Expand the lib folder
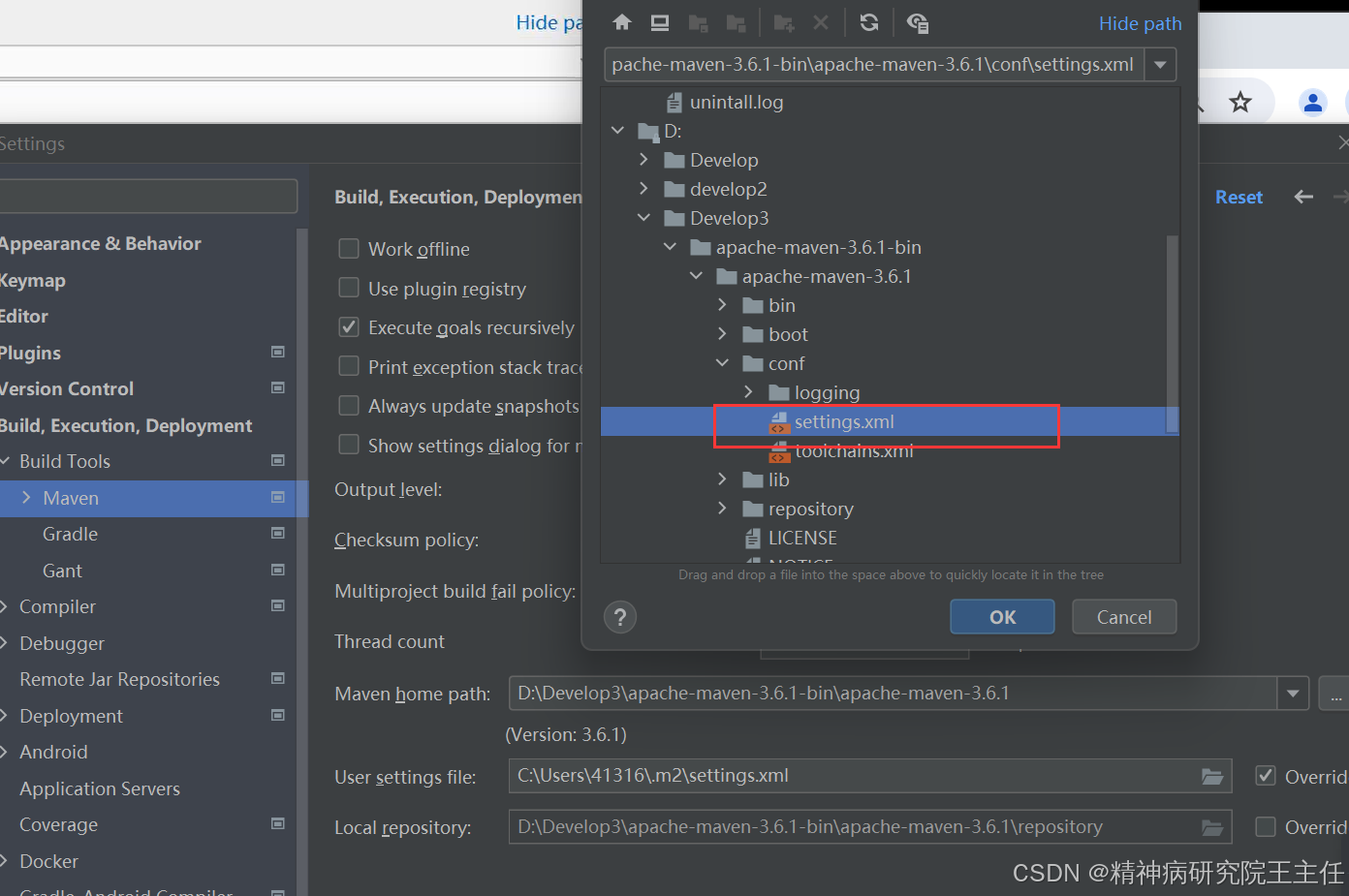This screenshot has width=1349, height=896. pyautogui.click(x=722, y=479)
